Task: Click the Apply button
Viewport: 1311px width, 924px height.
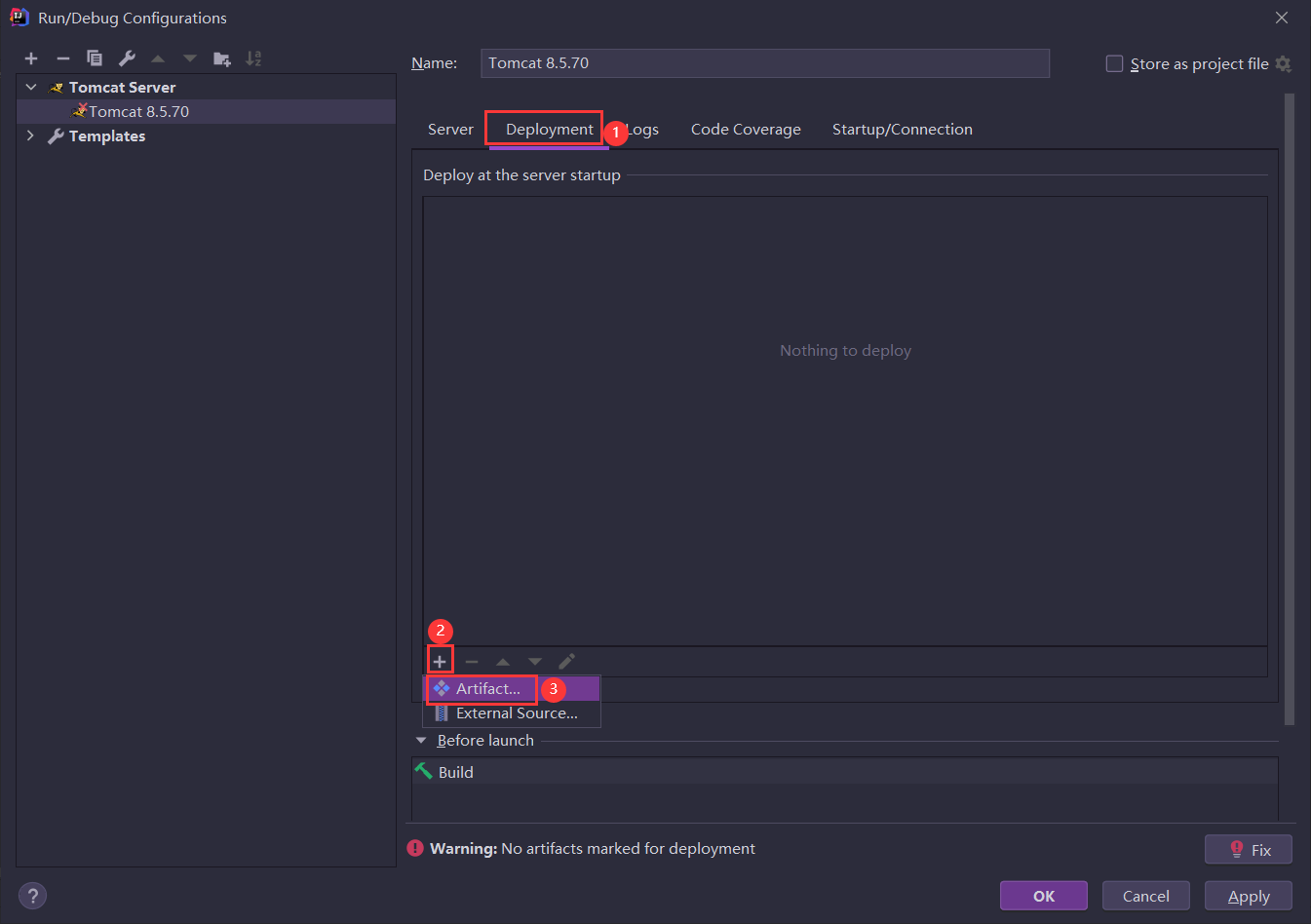Action: [1248, 896]
